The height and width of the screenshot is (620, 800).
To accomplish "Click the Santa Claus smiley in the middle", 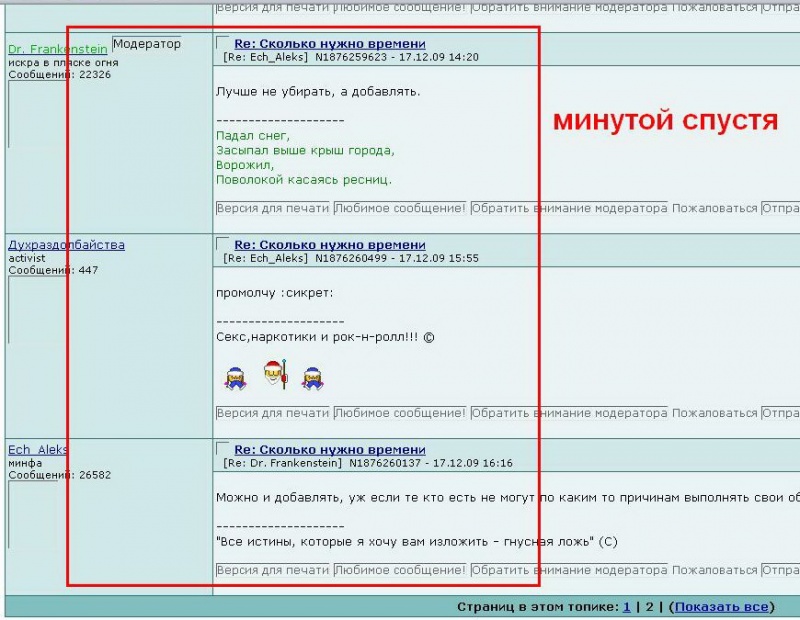I will tap(274, 377).
